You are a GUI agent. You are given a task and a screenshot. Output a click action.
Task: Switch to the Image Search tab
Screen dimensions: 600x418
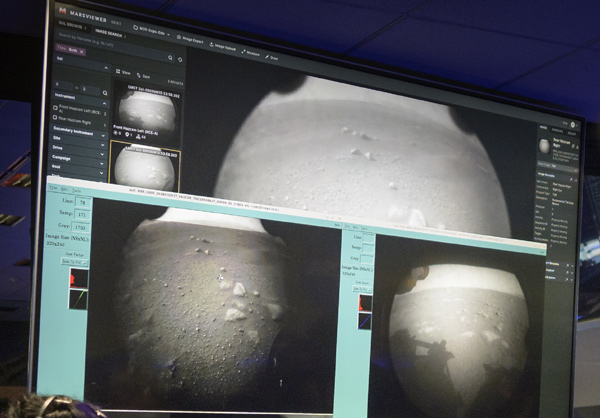point(107,32)
